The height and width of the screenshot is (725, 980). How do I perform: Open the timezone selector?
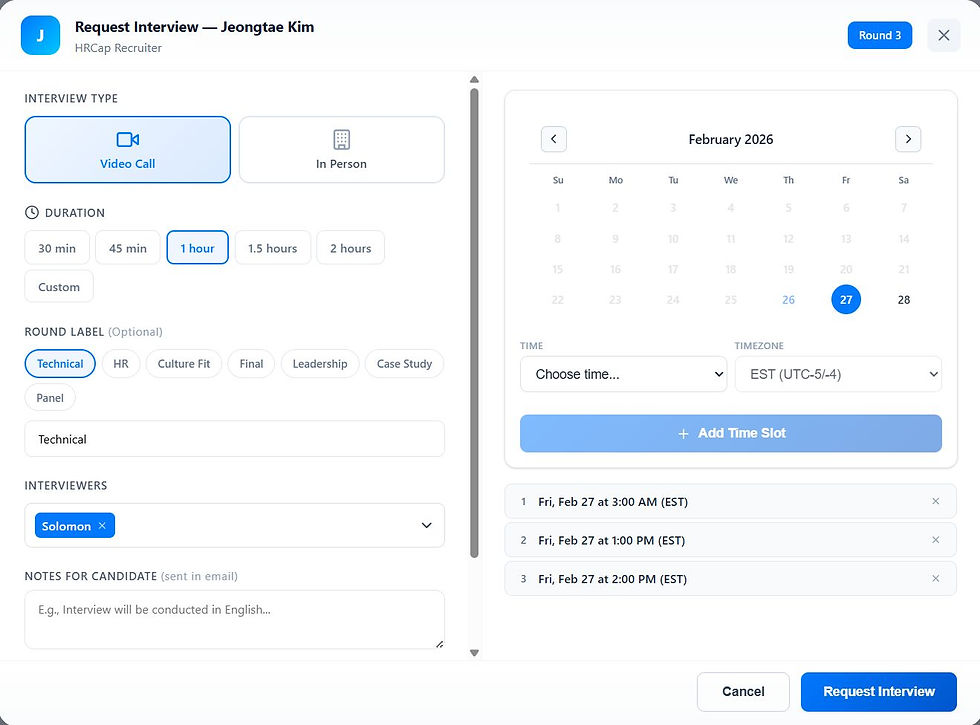[x=838, y=373]
